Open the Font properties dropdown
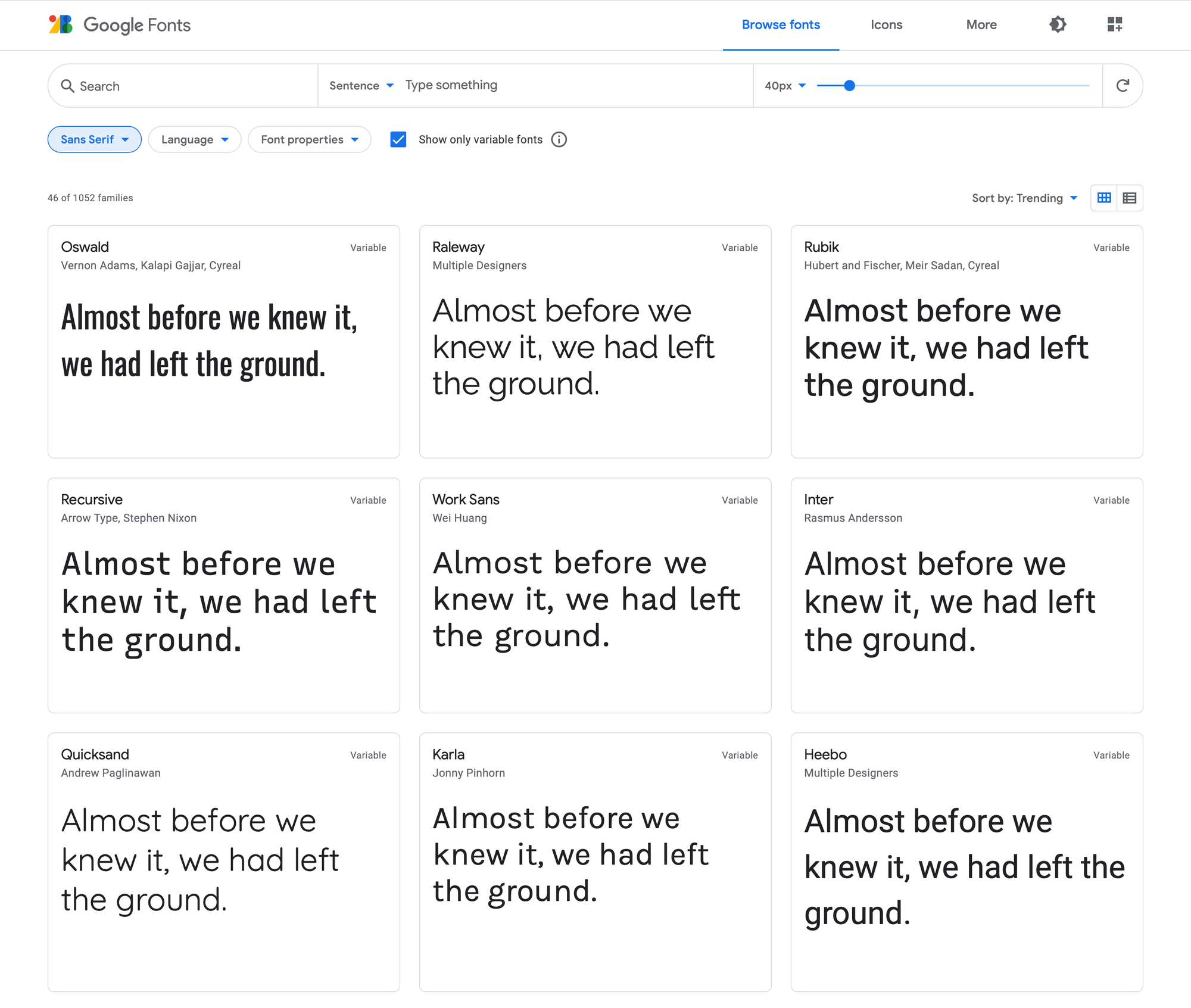 coord(310,139)
